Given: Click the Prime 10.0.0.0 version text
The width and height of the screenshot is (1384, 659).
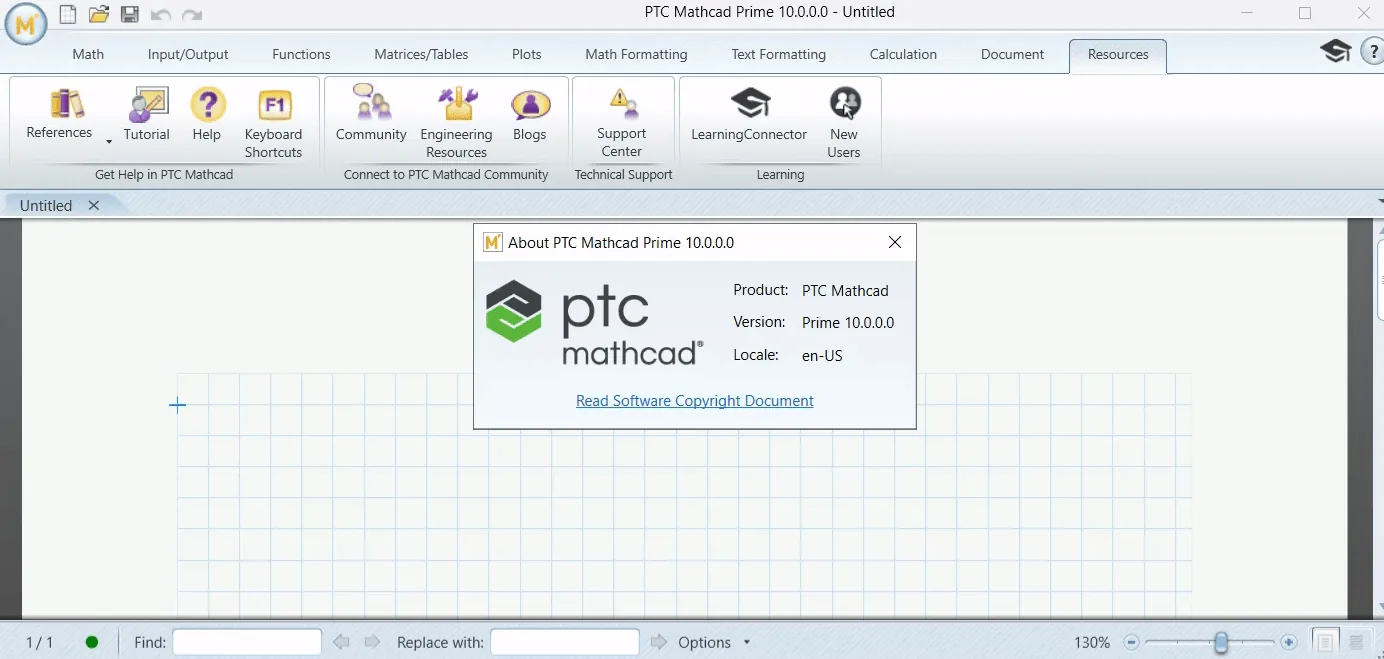Looking at the screenshot, I should pyautogui.click(x=848, y=323).
